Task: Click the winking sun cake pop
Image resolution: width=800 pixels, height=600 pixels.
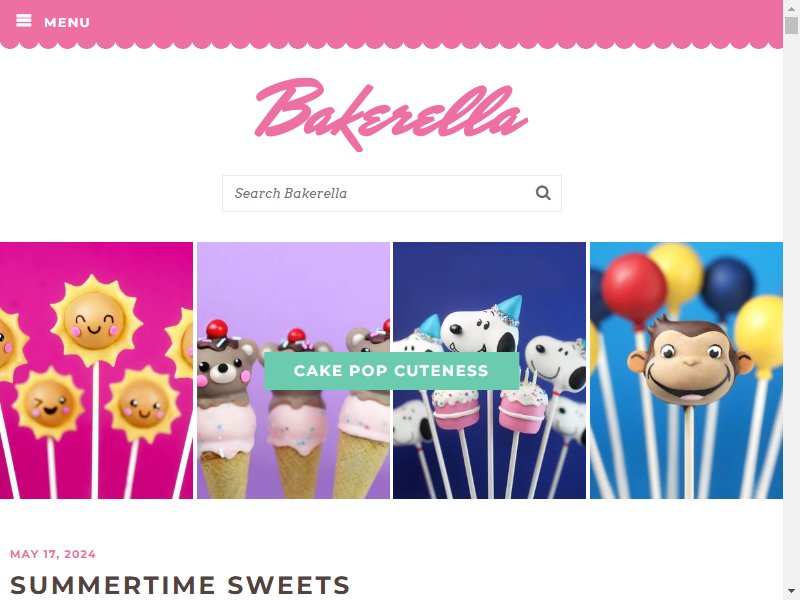Action: coord(49,404)
